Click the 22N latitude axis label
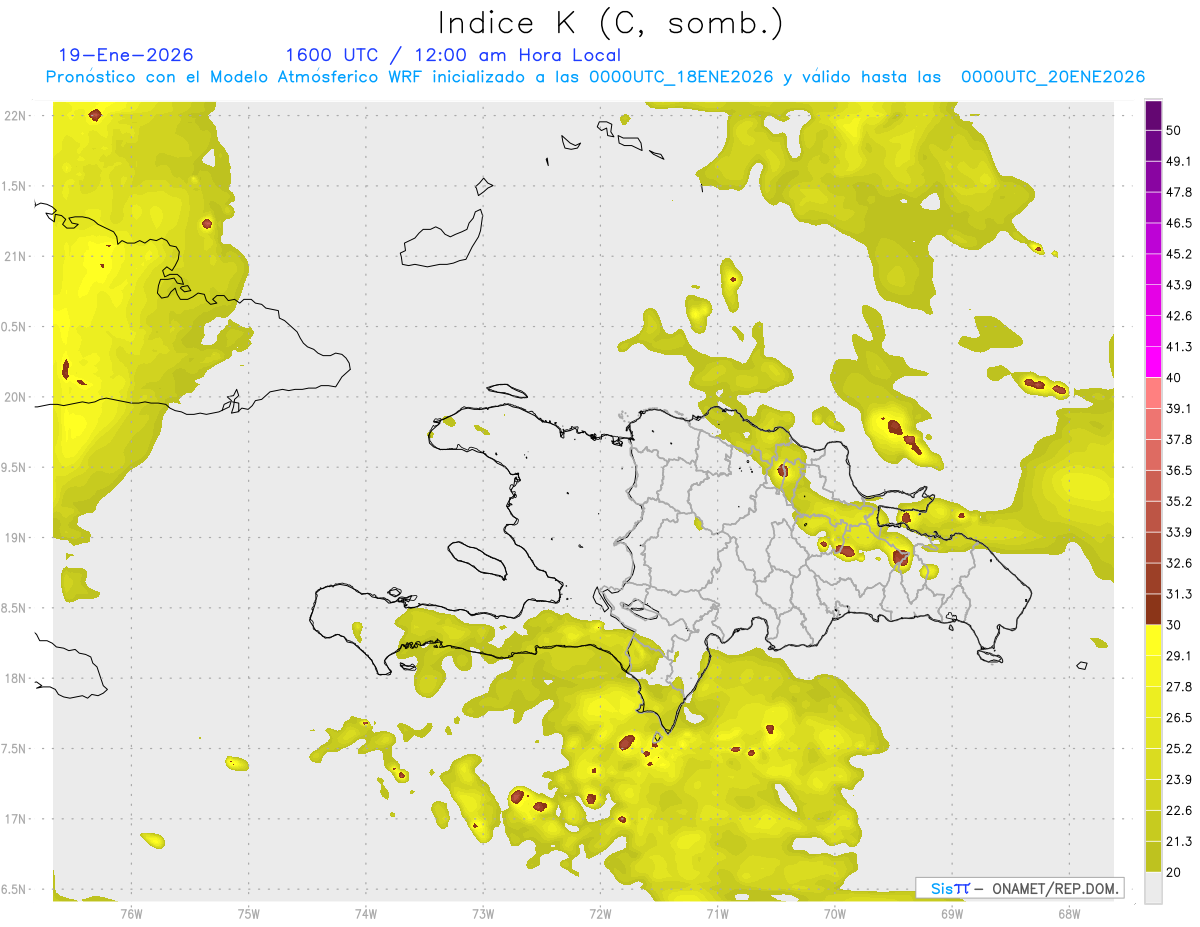 (15, 115)
